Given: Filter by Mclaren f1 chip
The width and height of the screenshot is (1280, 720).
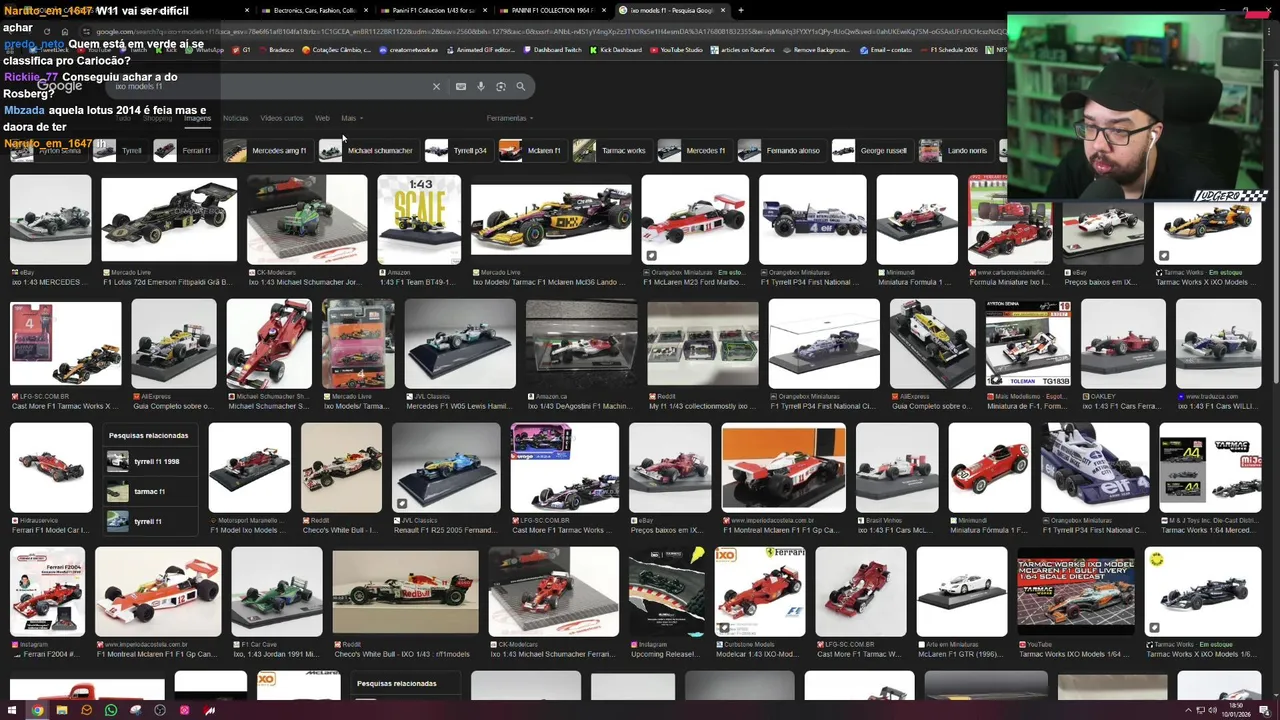Looking at the screenshot, I should point(531,151).
